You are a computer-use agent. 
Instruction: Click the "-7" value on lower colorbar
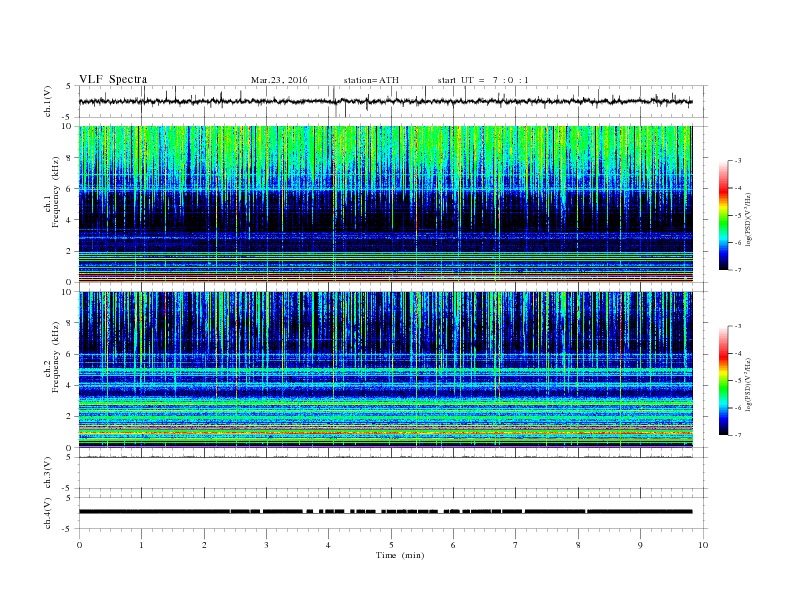coord(737,435)
